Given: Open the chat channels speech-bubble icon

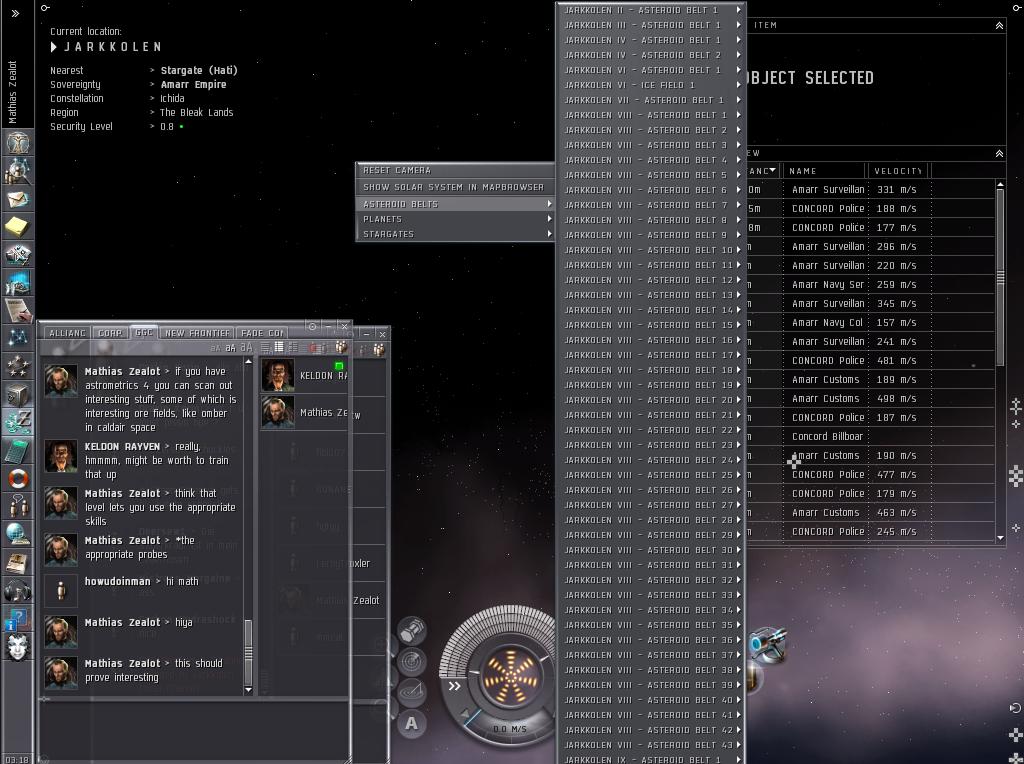Looking at the screenshot, I should tap(18, 506).
